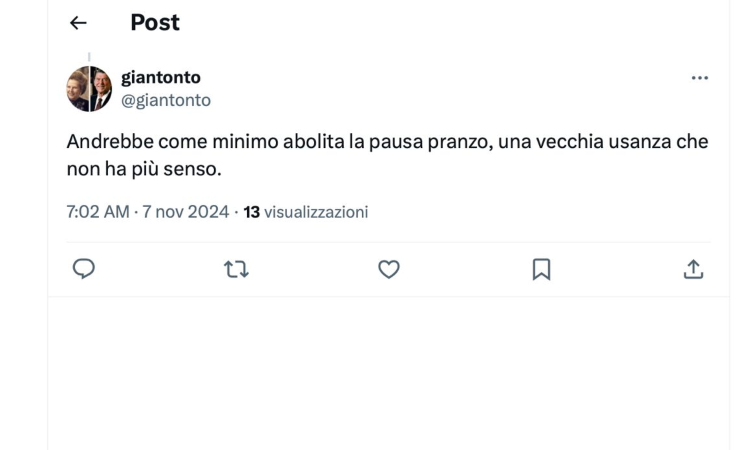Screen dimensions: 740x450
Task: Go back using the left arrow
Action: (x=78, y=23)
